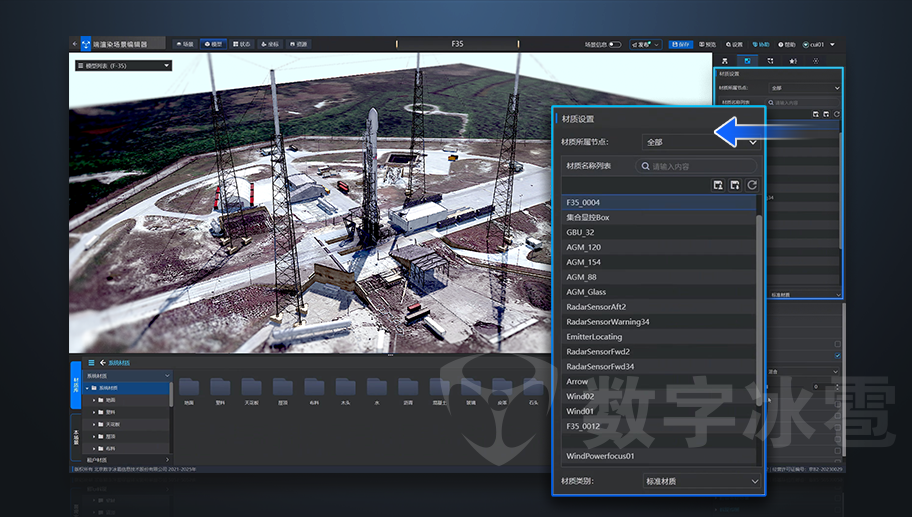Expand the 地面 folder tree node
This screenshot has width=912, height=517.
tap(95, 399)
